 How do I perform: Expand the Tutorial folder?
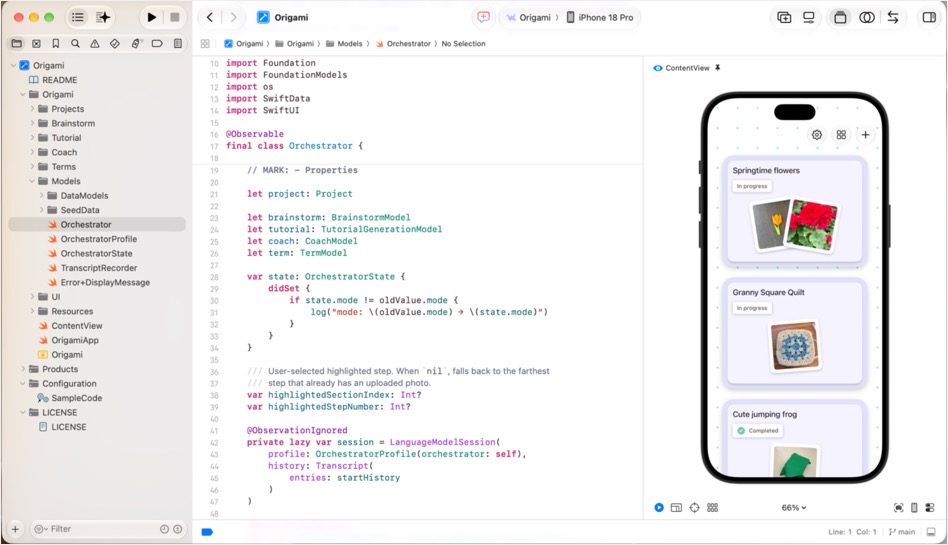[32, 138]
